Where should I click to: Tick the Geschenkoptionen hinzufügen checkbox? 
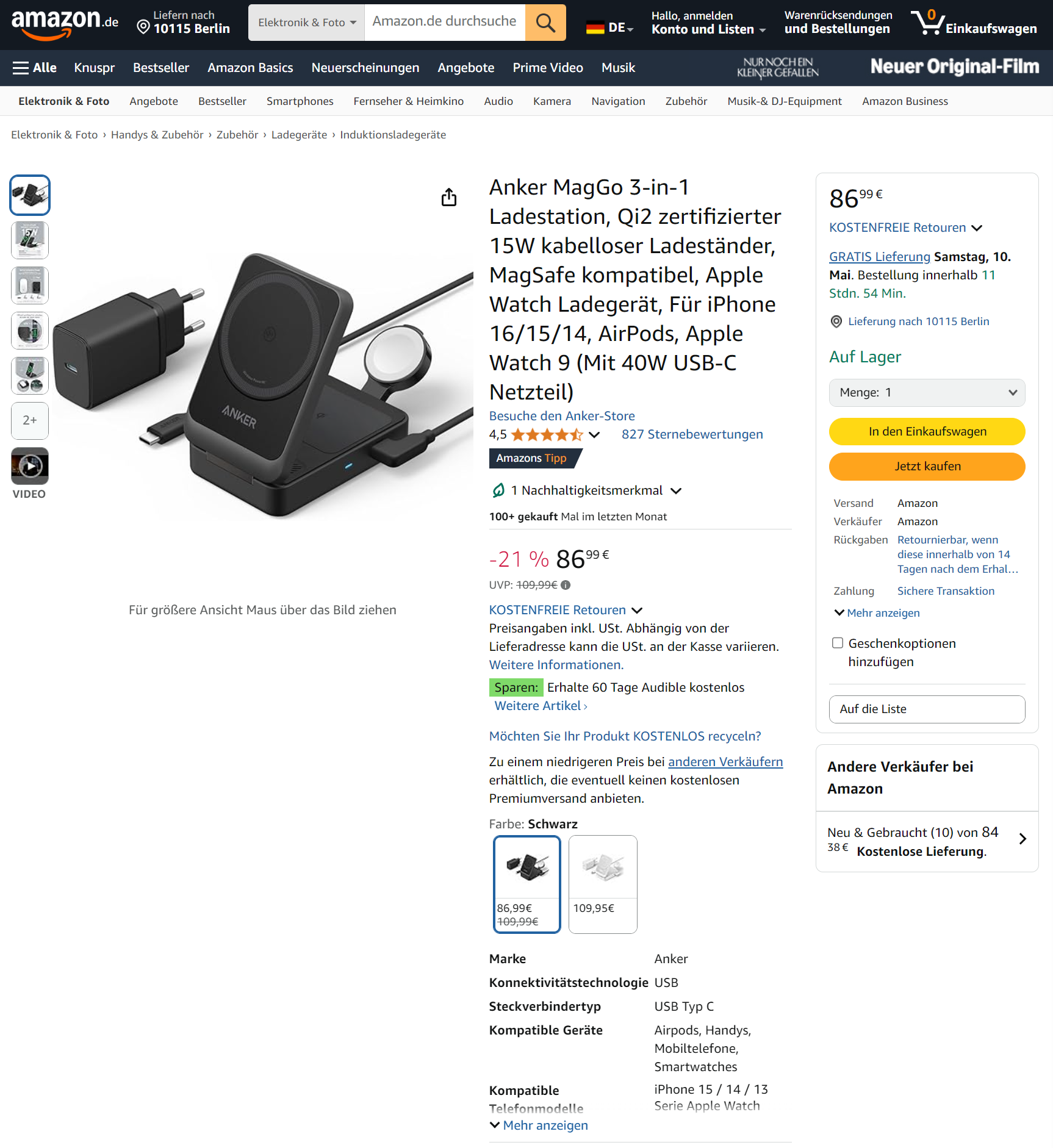coord(838,643)
